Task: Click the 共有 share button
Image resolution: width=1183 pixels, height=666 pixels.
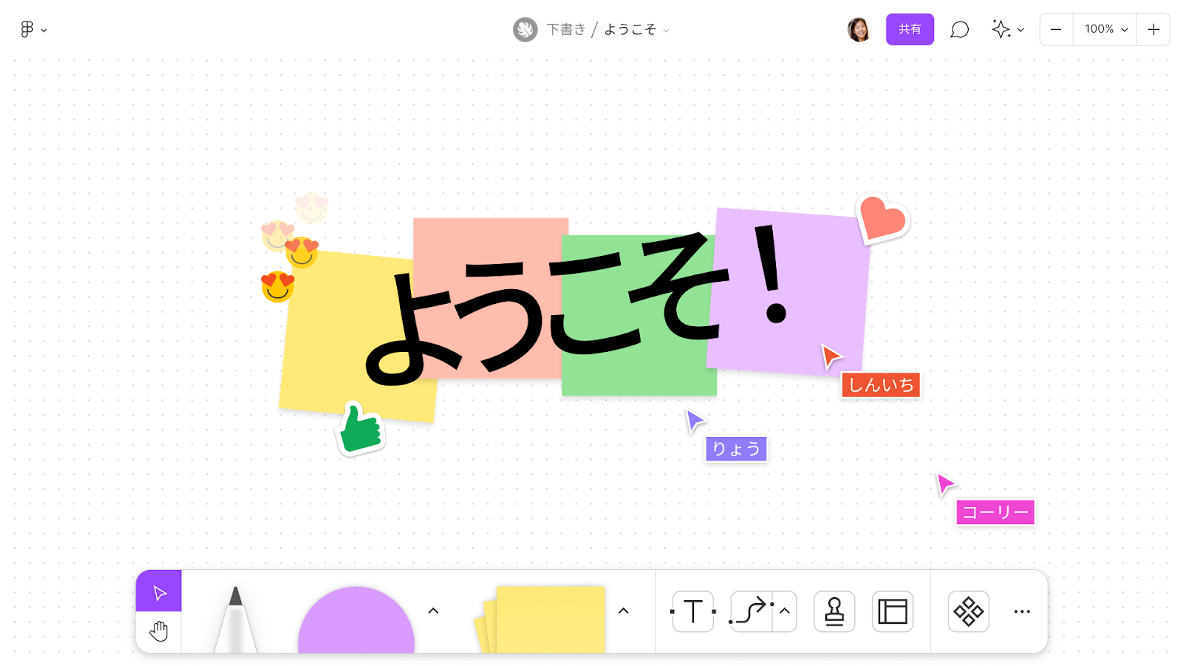Action: click(909, 29)
